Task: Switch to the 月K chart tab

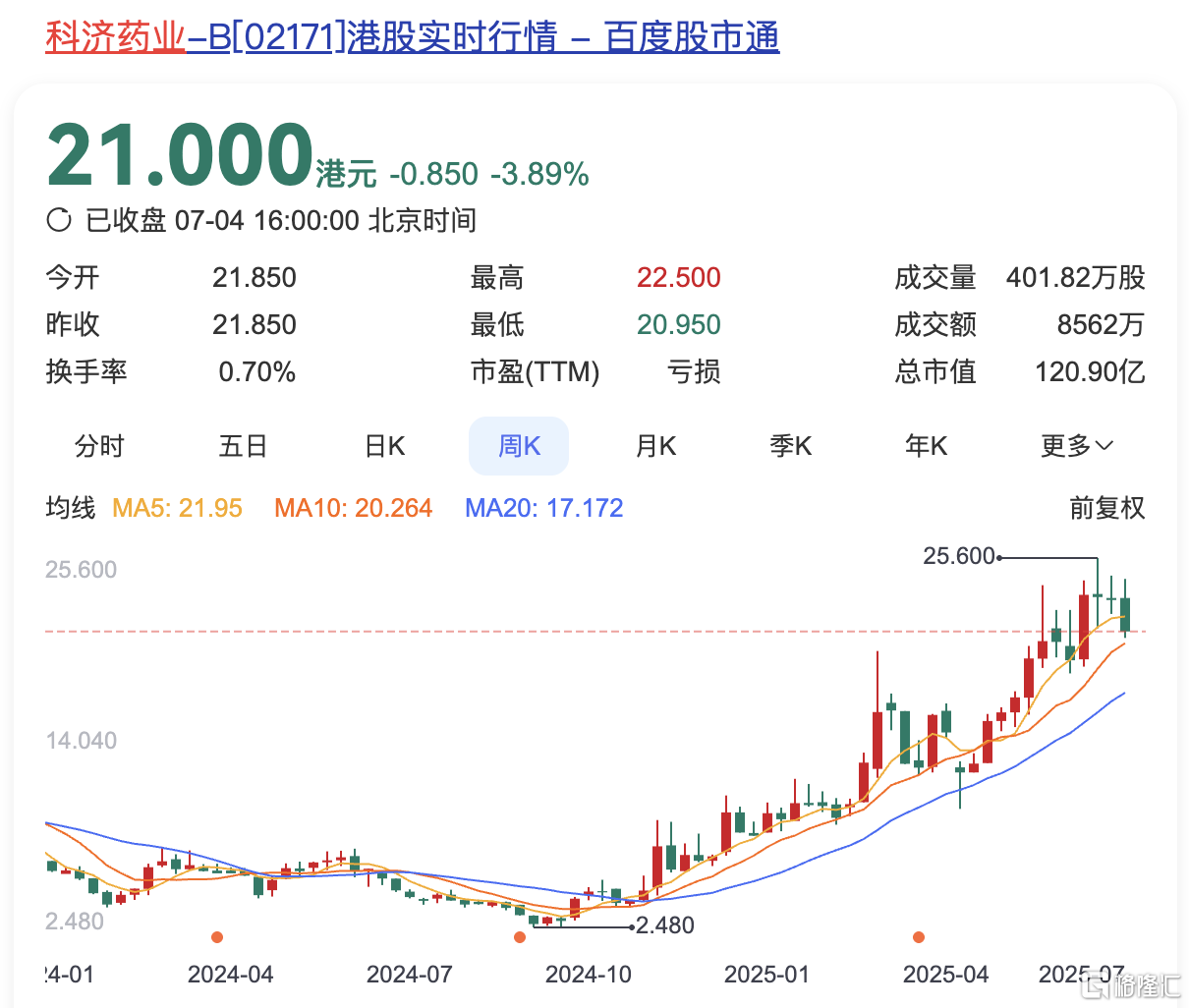Action: click(655, 446)
